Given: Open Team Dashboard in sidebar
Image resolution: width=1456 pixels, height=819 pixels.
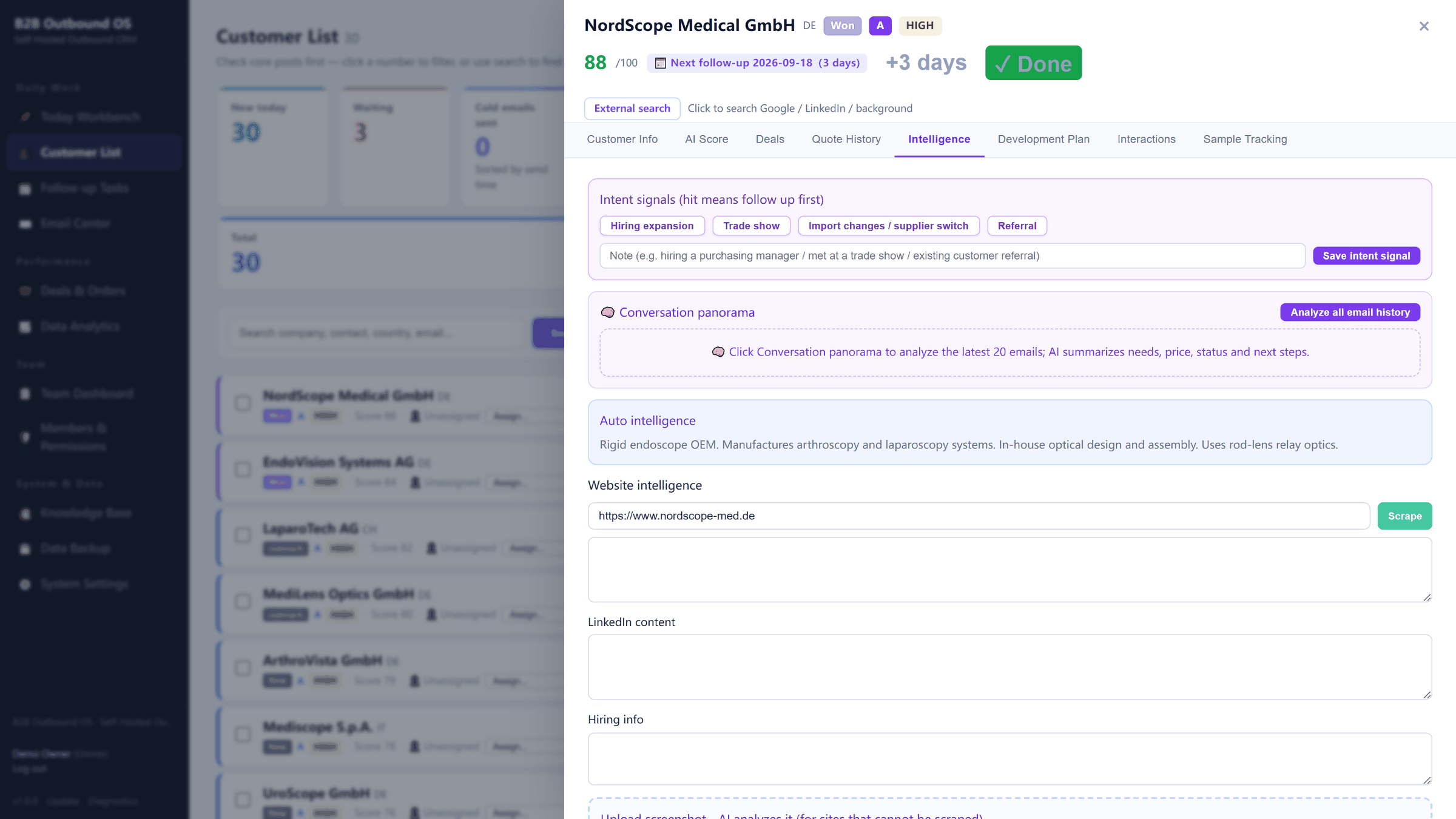Looking at the screenshot, I should [94, 394].
